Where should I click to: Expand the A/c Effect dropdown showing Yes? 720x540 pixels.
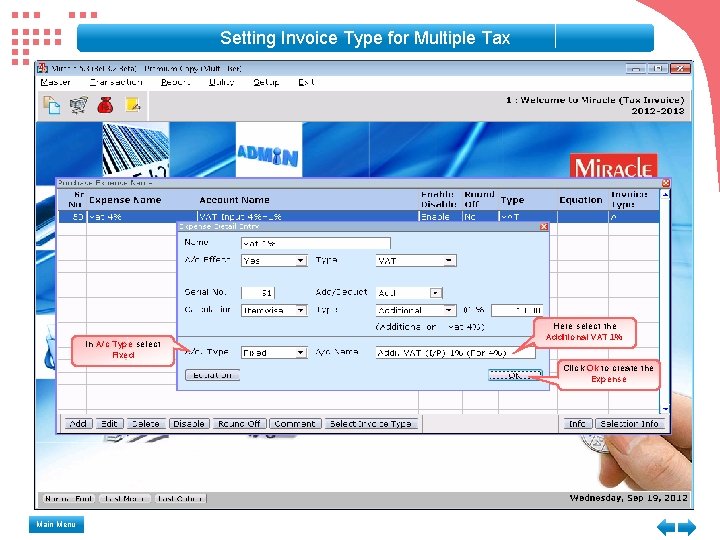pos(300,261)
